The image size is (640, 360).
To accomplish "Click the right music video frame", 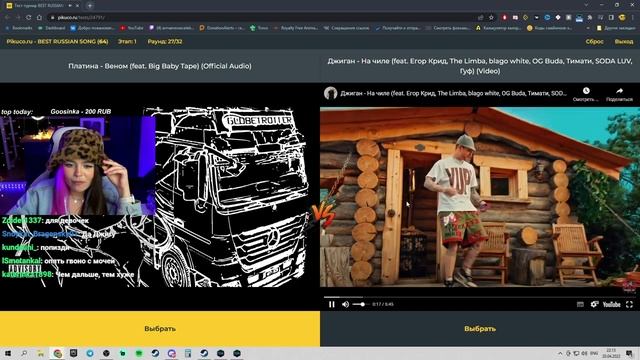I will click(480, 197).
